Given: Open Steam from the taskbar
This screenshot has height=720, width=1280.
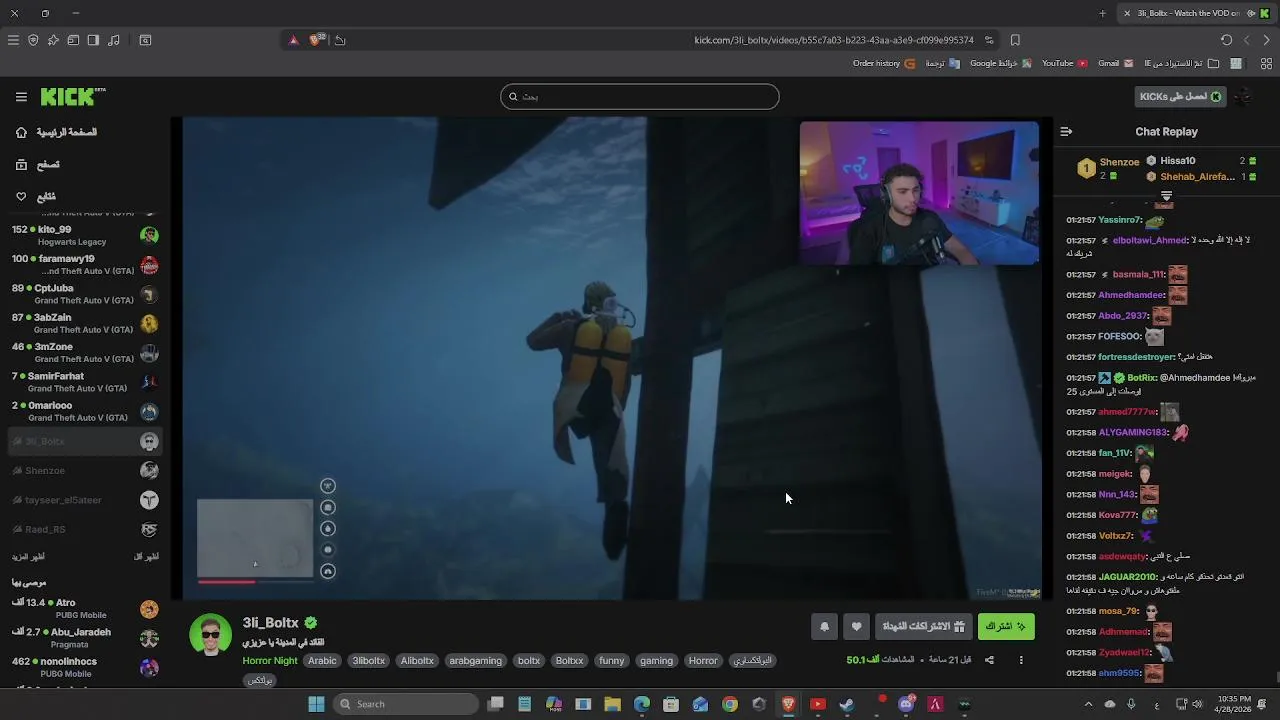Looking at the screenshot, I should (847, 704).
